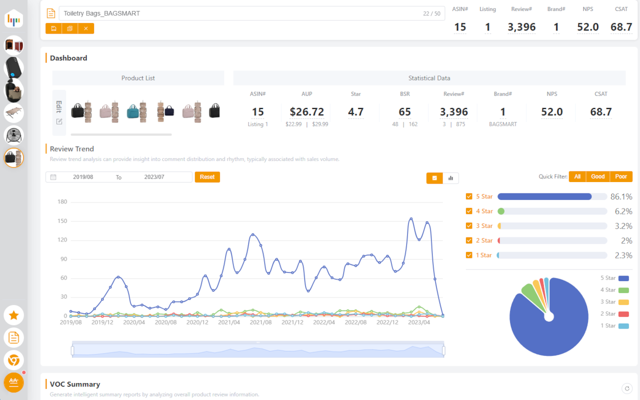This screenshot has width=640, height=400.
Task: Open the pet carrier bag project in sidebar
Action: click(x=13, y=91)
